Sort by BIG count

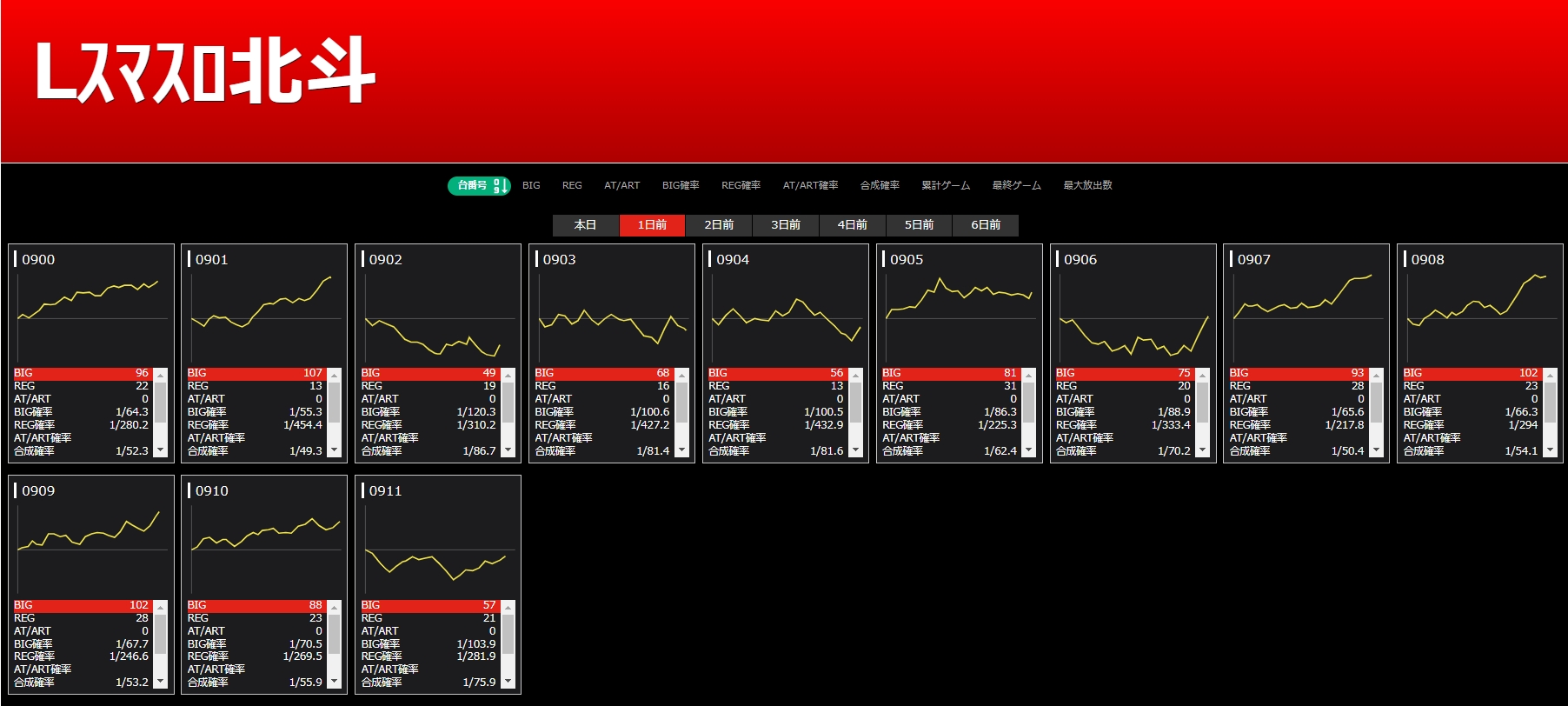(531, 185)
